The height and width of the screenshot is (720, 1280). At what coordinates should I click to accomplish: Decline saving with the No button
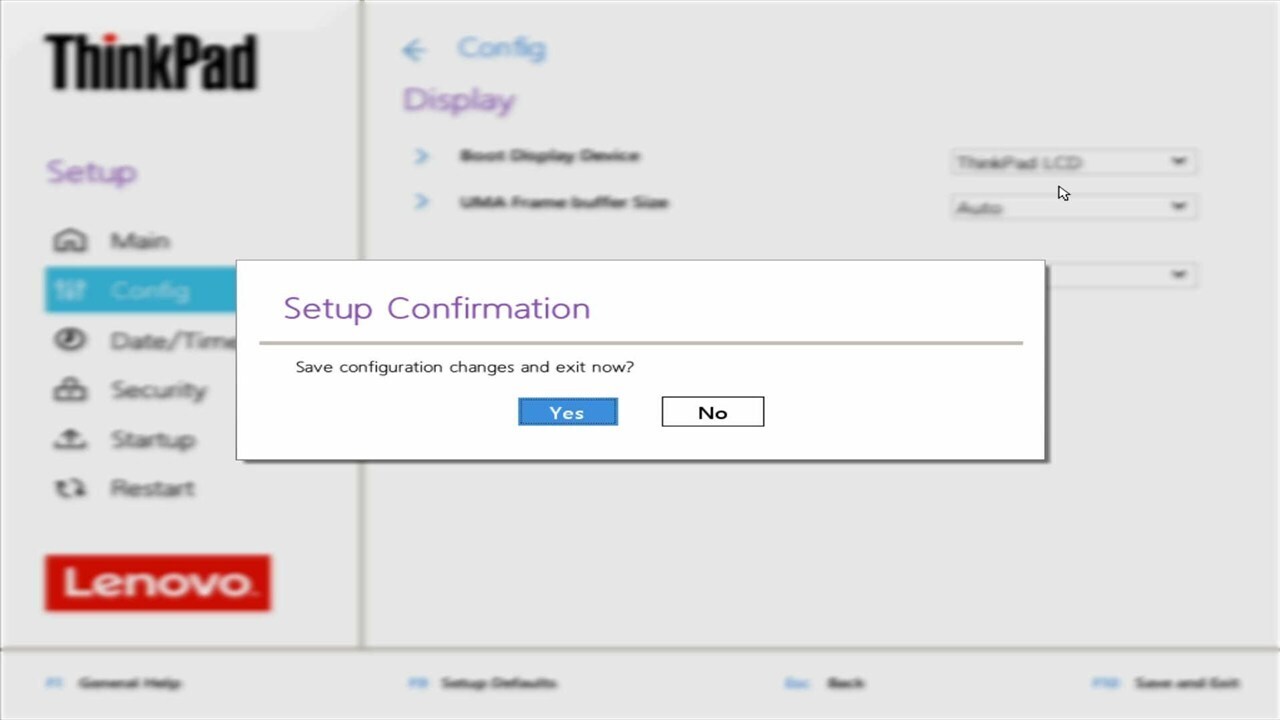(713, 412)
